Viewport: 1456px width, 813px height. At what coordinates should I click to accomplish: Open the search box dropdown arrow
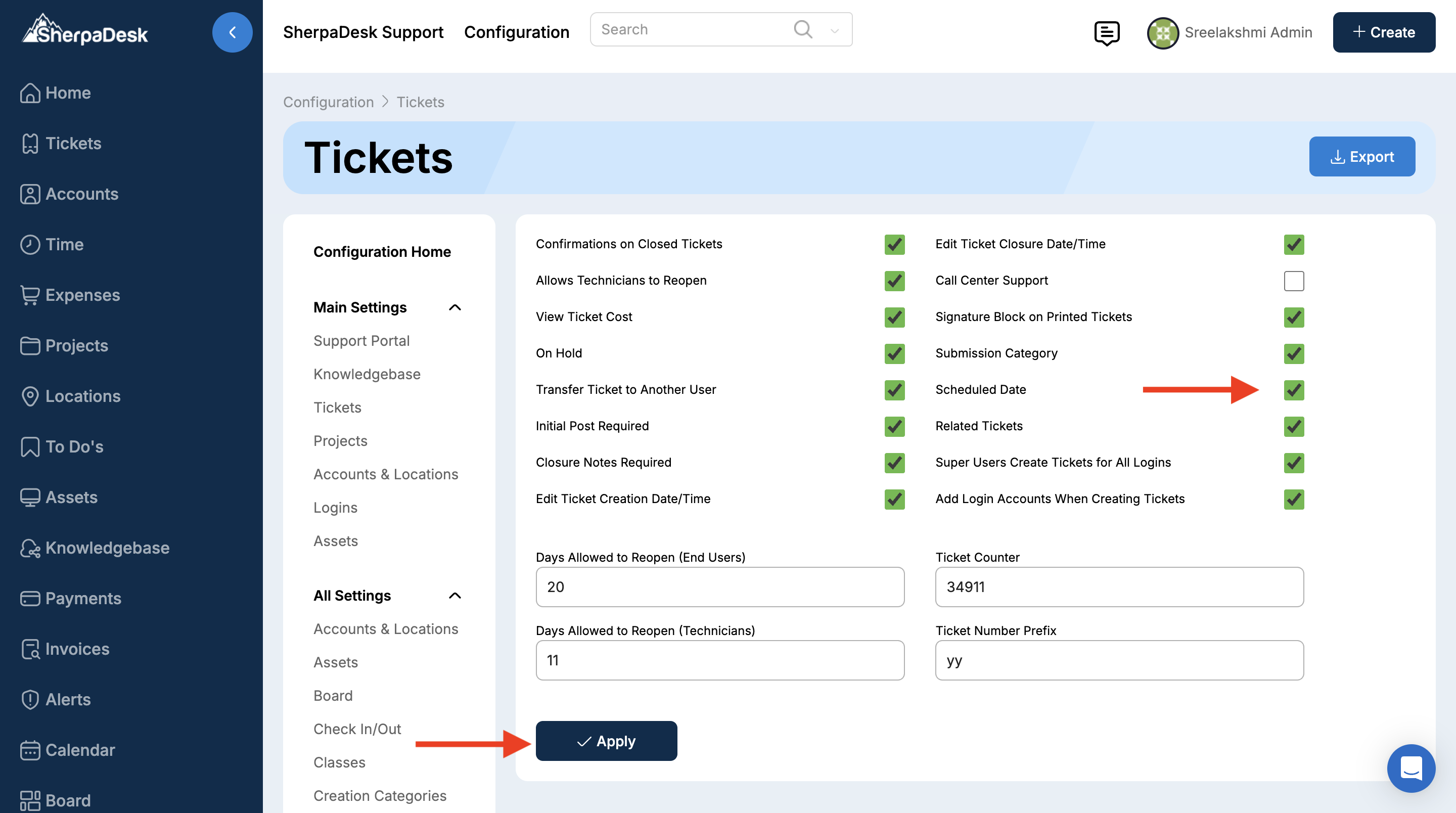834,30
